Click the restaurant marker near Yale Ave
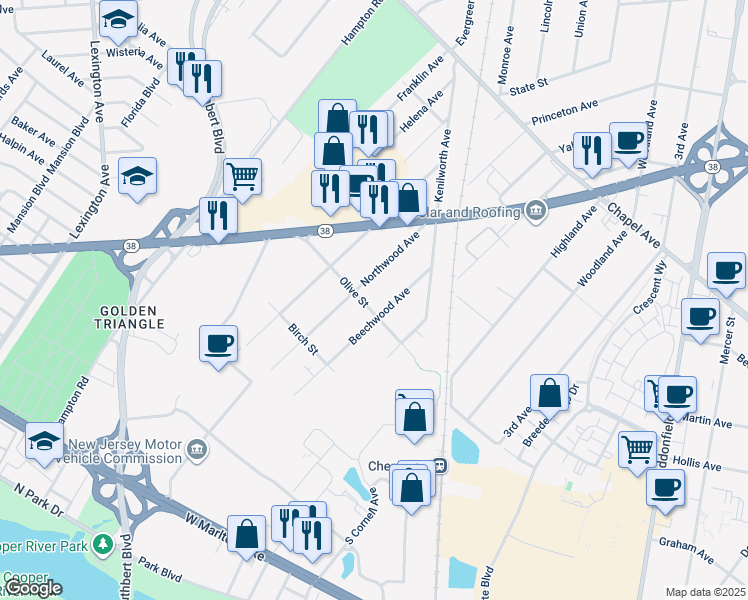Screen dimensions: 748x600 [592, 153]
